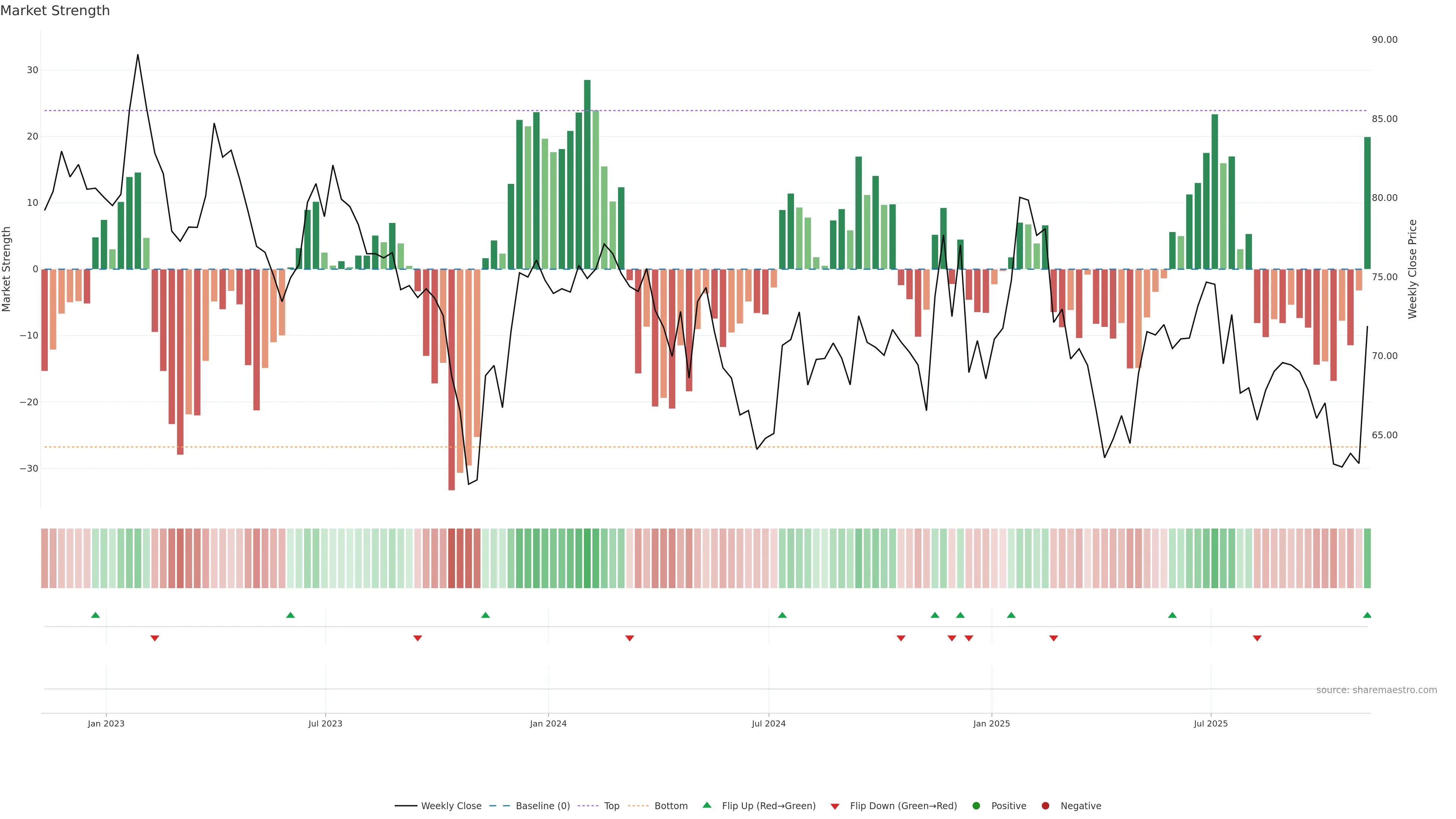This screenshot has height=819, width=1456.
Task: Click Flip Up green triangle legend icon
Action: (706, 805)
